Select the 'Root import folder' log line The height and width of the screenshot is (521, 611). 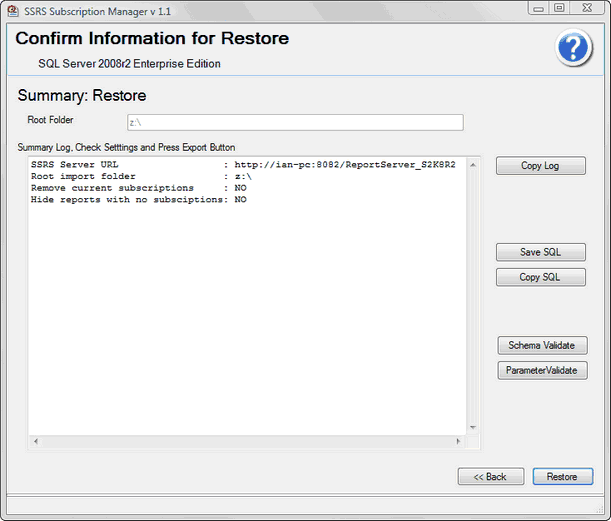pos(141,176)
